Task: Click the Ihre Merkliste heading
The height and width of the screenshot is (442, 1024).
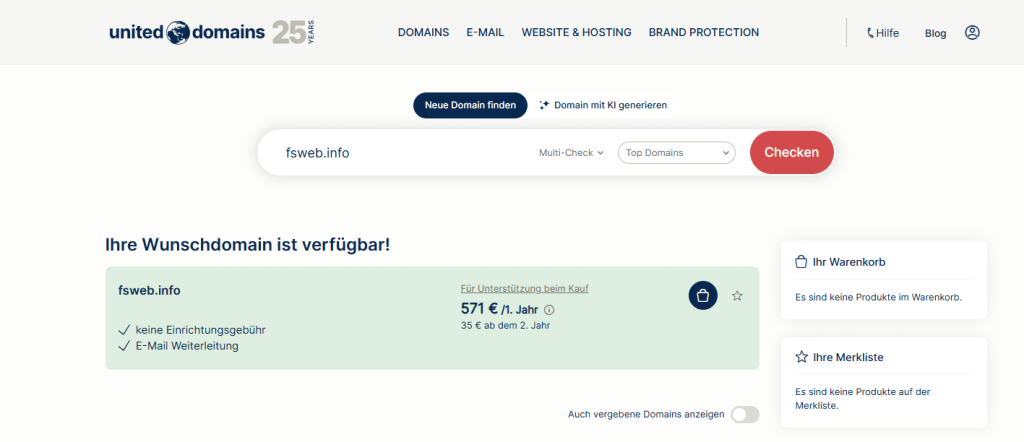Action: coord(848,357)
